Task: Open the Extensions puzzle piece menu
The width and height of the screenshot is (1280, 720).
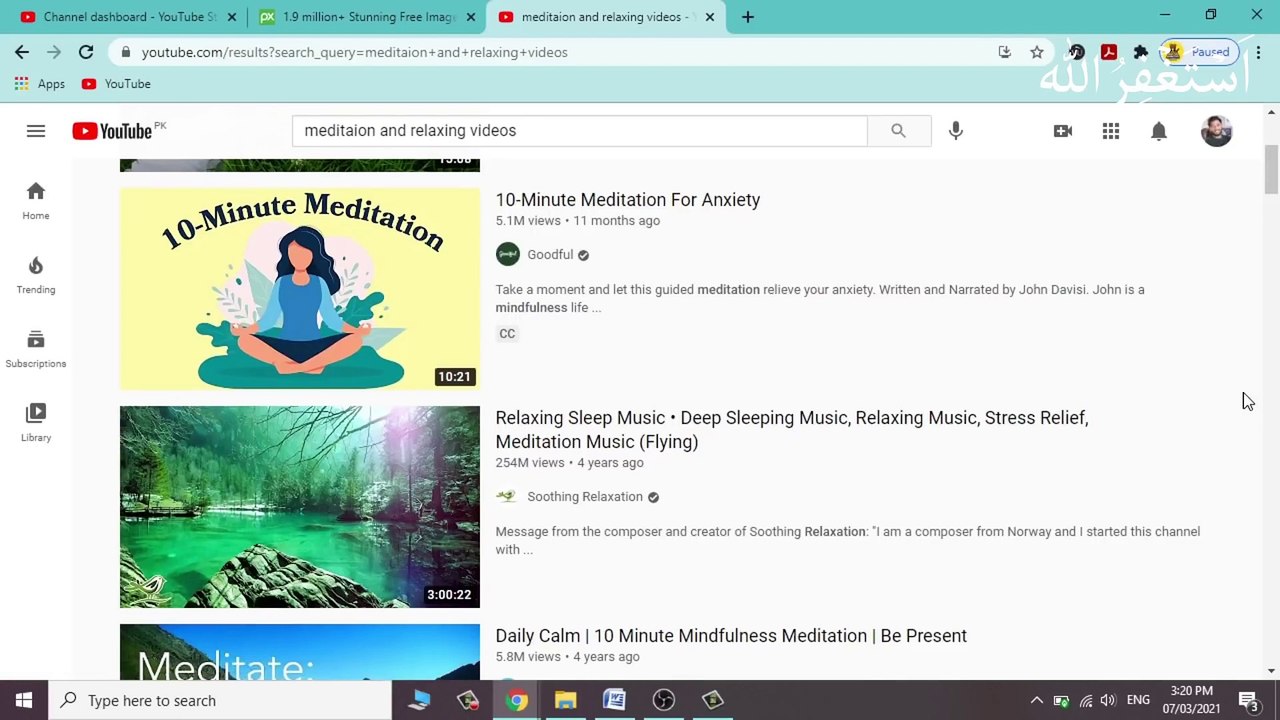Action: pos(1141,52)
